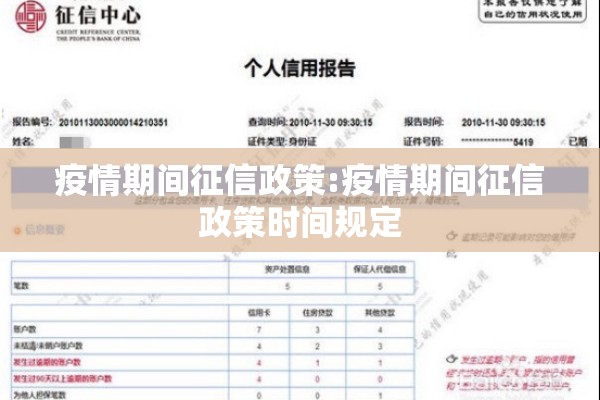Click the 已婚 marital status text
The width and height of the screenshot is (600, 400).
point(578,142)
